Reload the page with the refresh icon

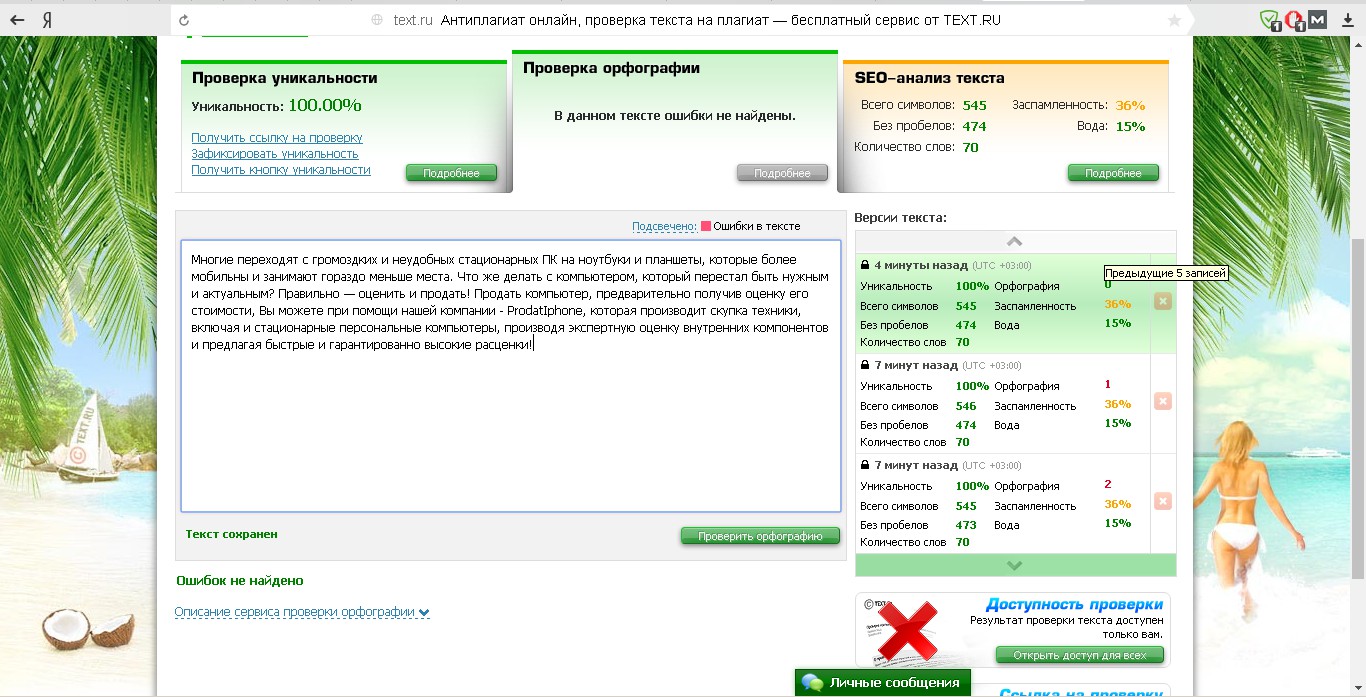pos(183,20)
